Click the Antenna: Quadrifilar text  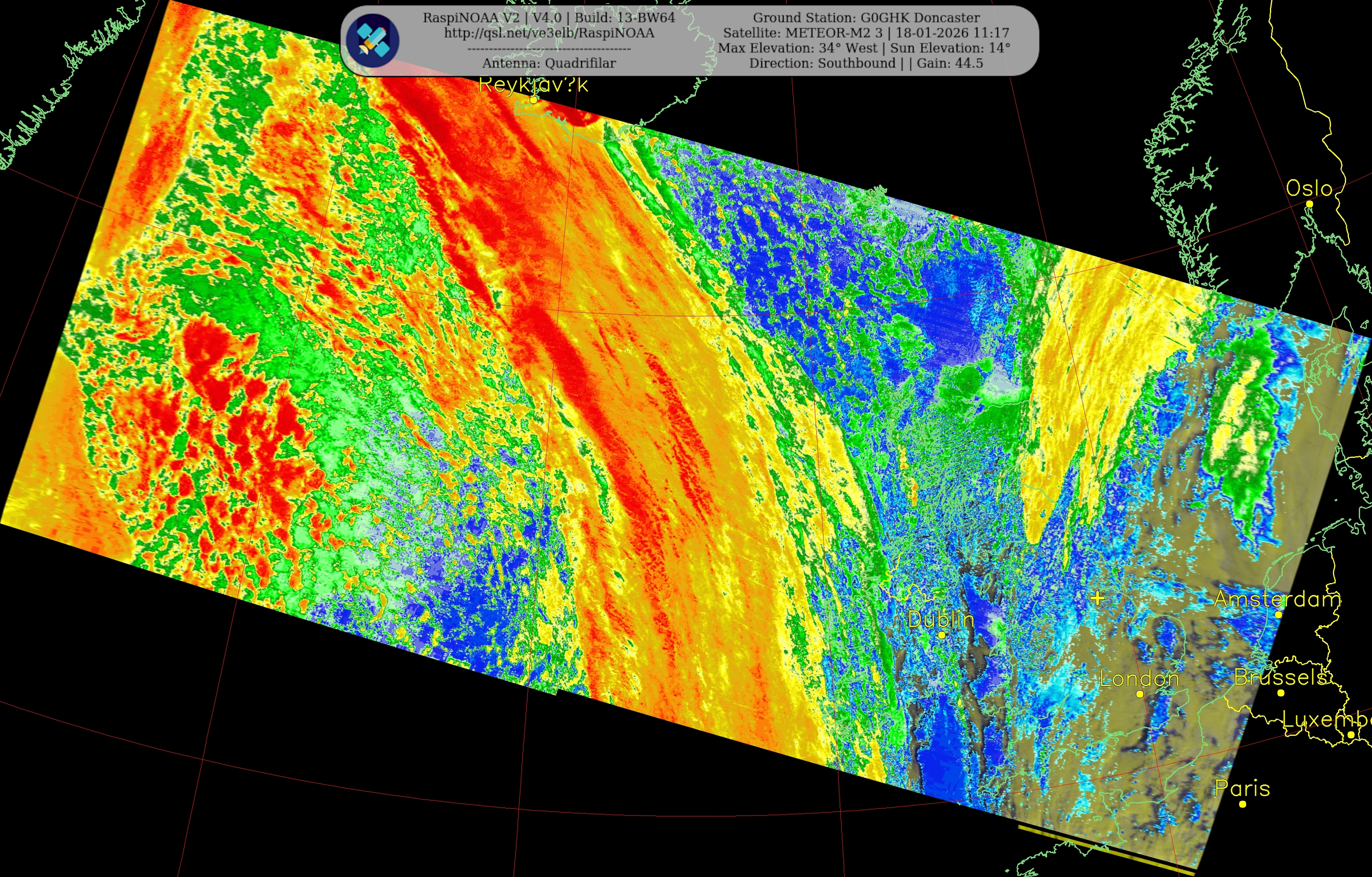coord(549,63)
